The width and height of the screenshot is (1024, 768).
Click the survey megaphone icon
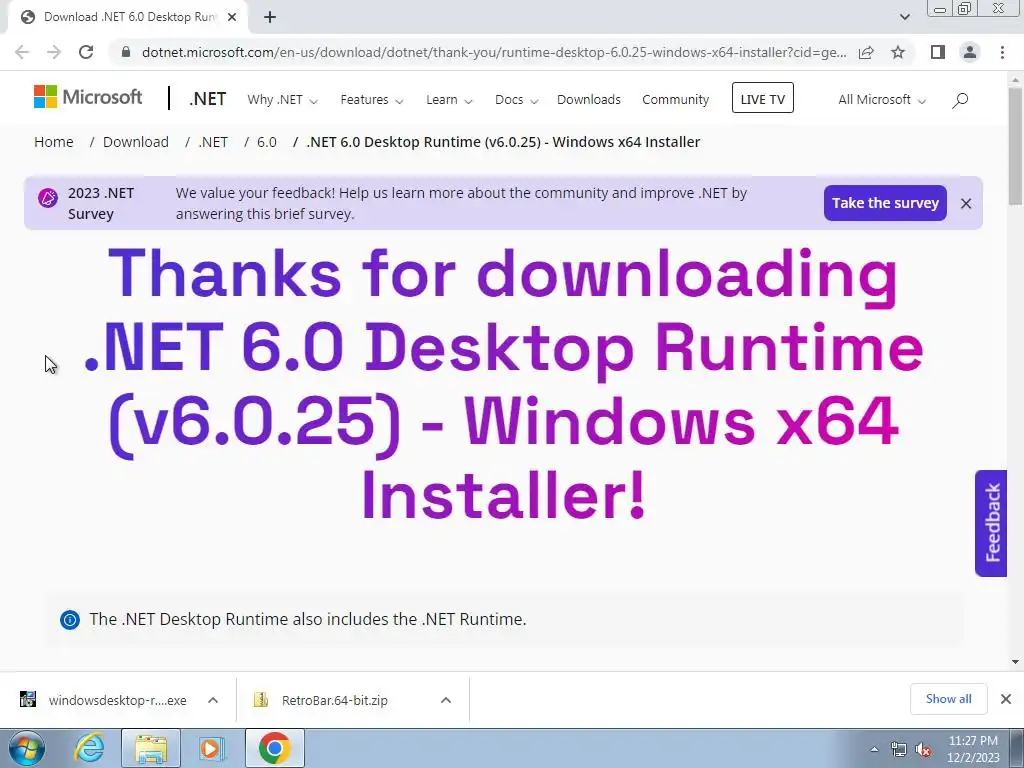pos(48,198)
